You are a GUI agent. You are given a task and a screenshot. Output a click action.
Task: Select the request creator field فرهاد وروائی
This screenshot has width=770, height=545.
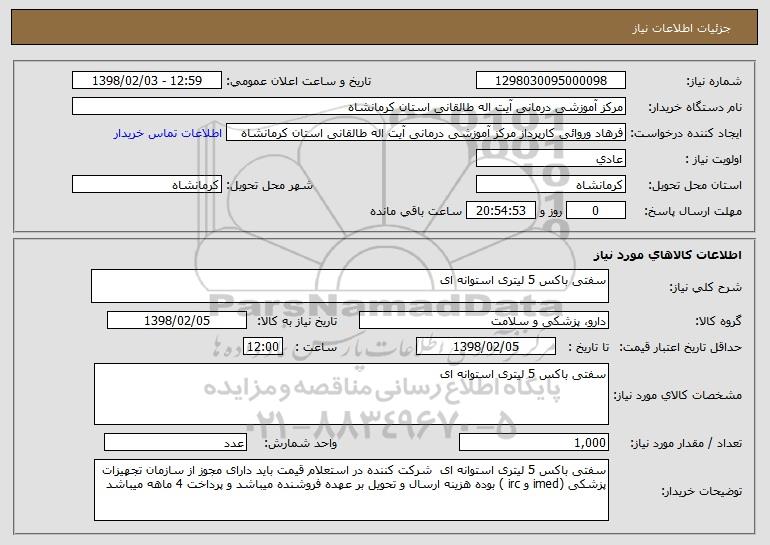pos(426,133)
